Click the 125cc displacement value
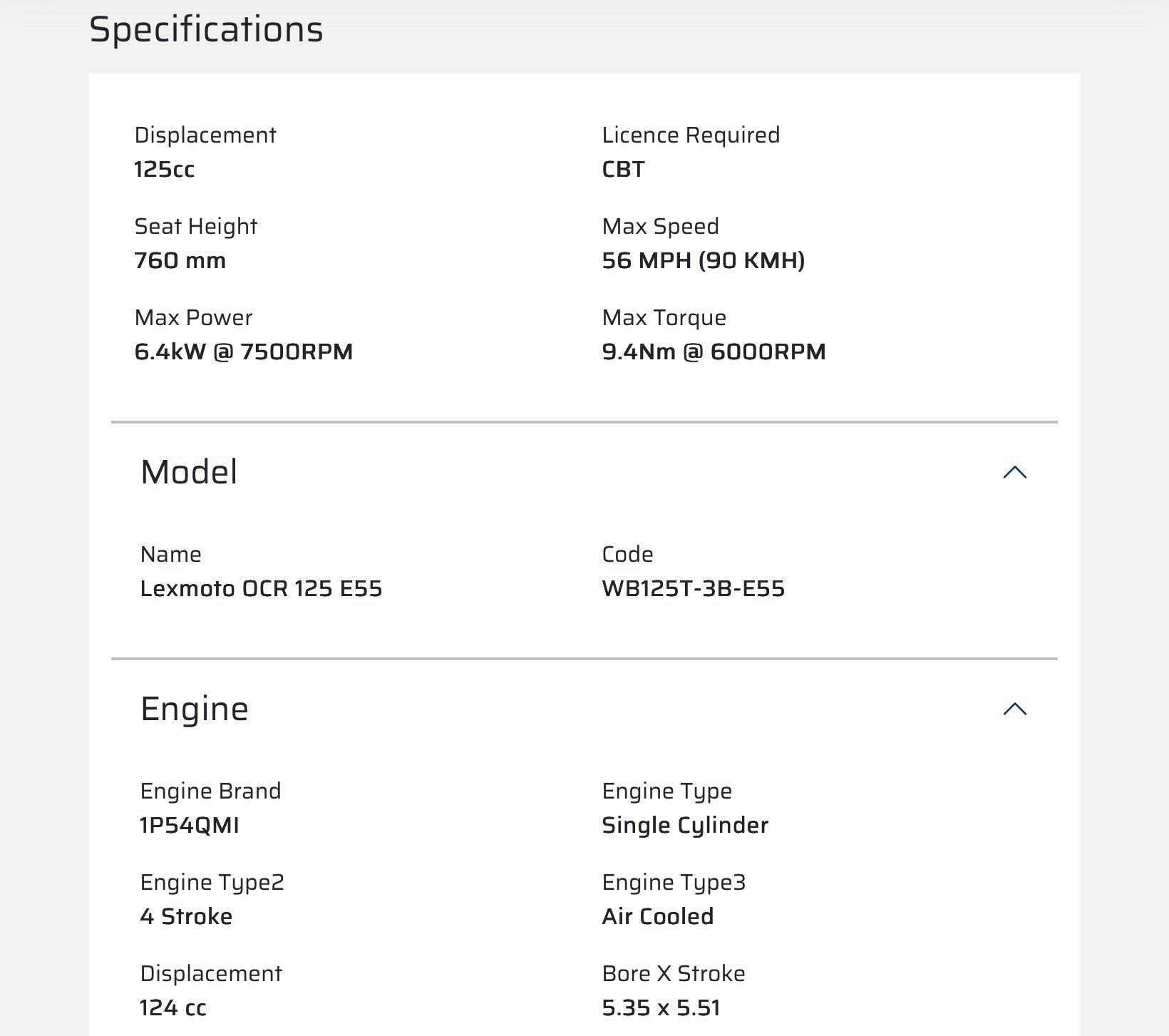Image resolution: width=1169 pixels, height=1036 pixels. click(x=164, y=170)
